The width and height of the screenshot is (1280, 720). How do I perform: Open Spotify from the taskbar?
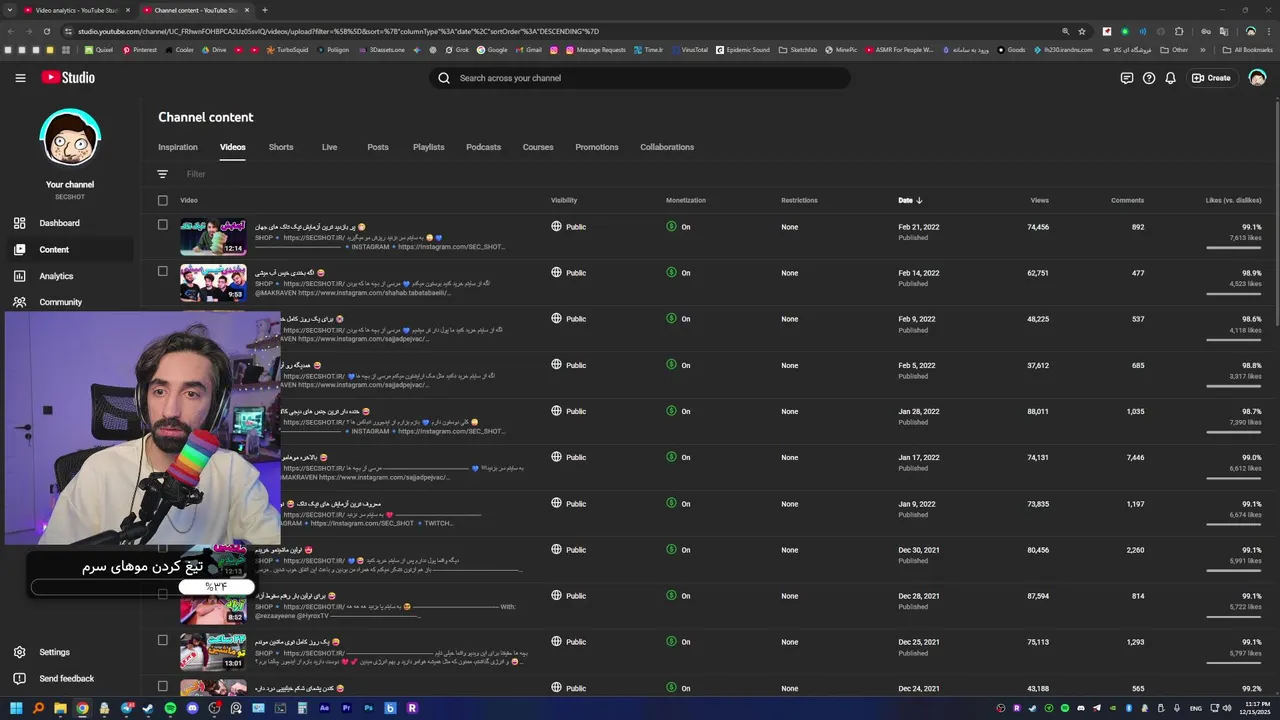[170, 708]
